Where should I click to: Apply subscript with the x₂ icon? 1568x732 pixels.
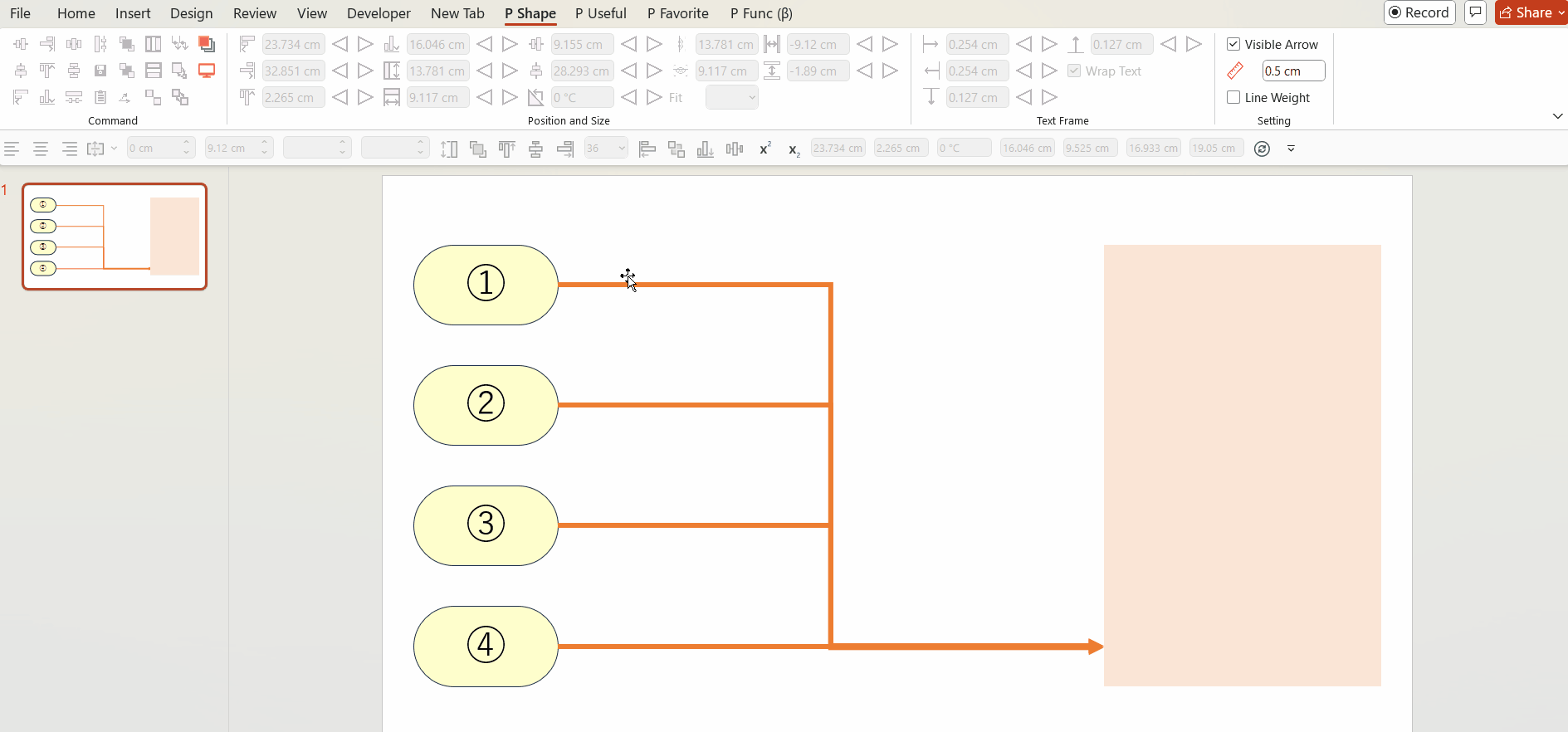pos(794,149)
